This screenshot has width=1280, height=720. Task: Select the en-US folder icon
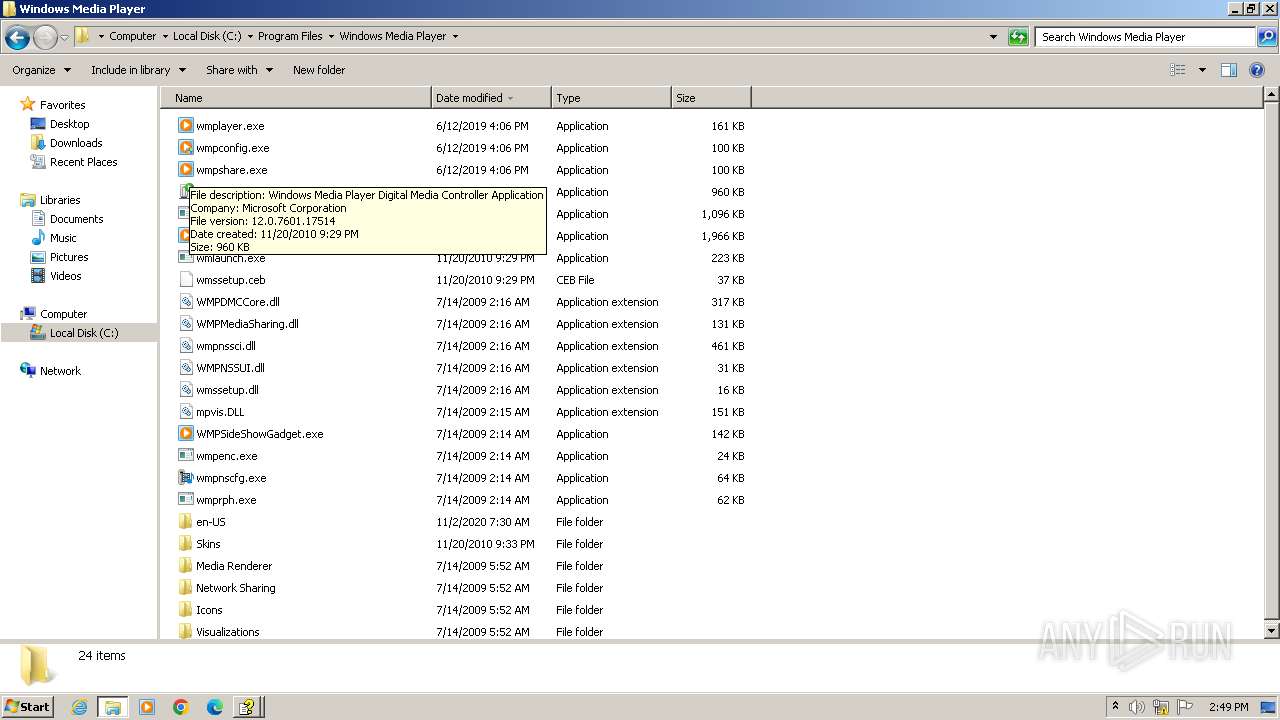185,522
